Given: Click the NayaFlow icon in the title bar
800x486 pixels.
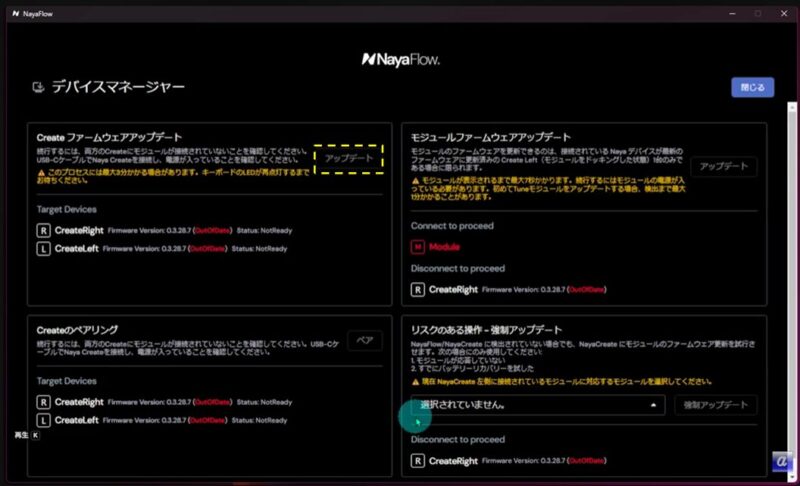Looking at the screenshot, I should point(15,13).
